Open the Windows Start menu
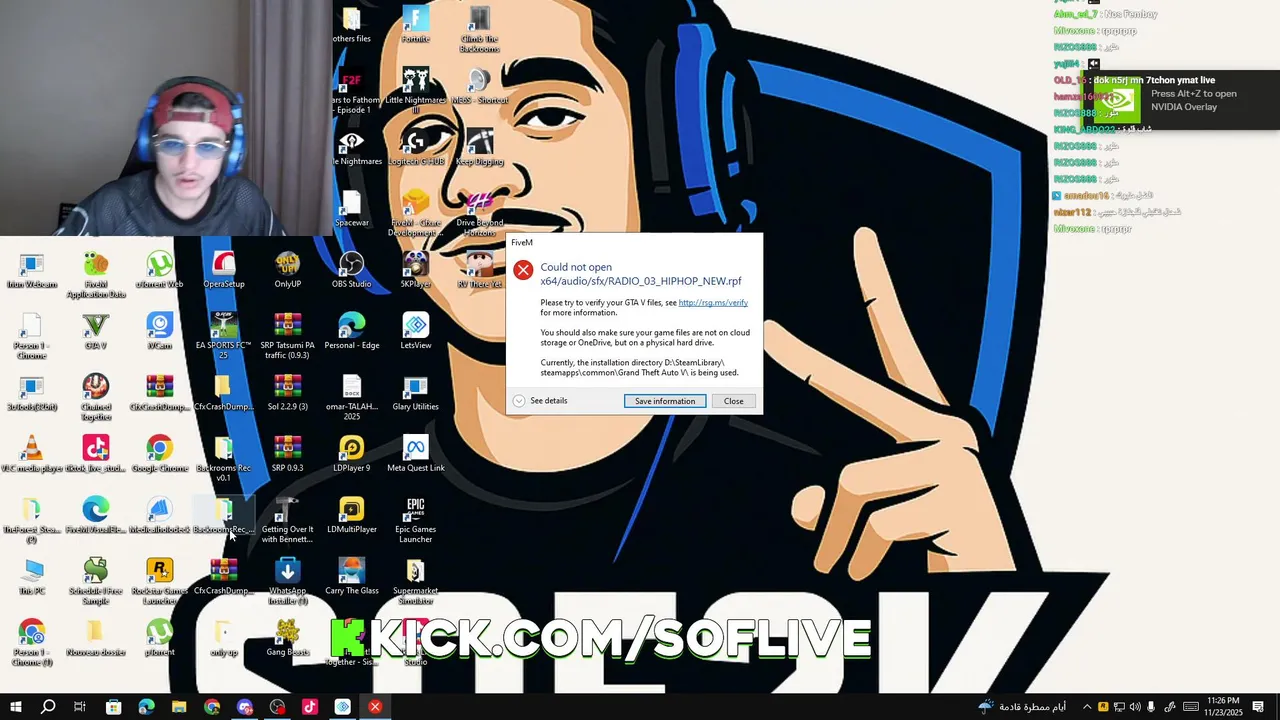Viewport: 1280px width, 720px height. pos(15,707)
